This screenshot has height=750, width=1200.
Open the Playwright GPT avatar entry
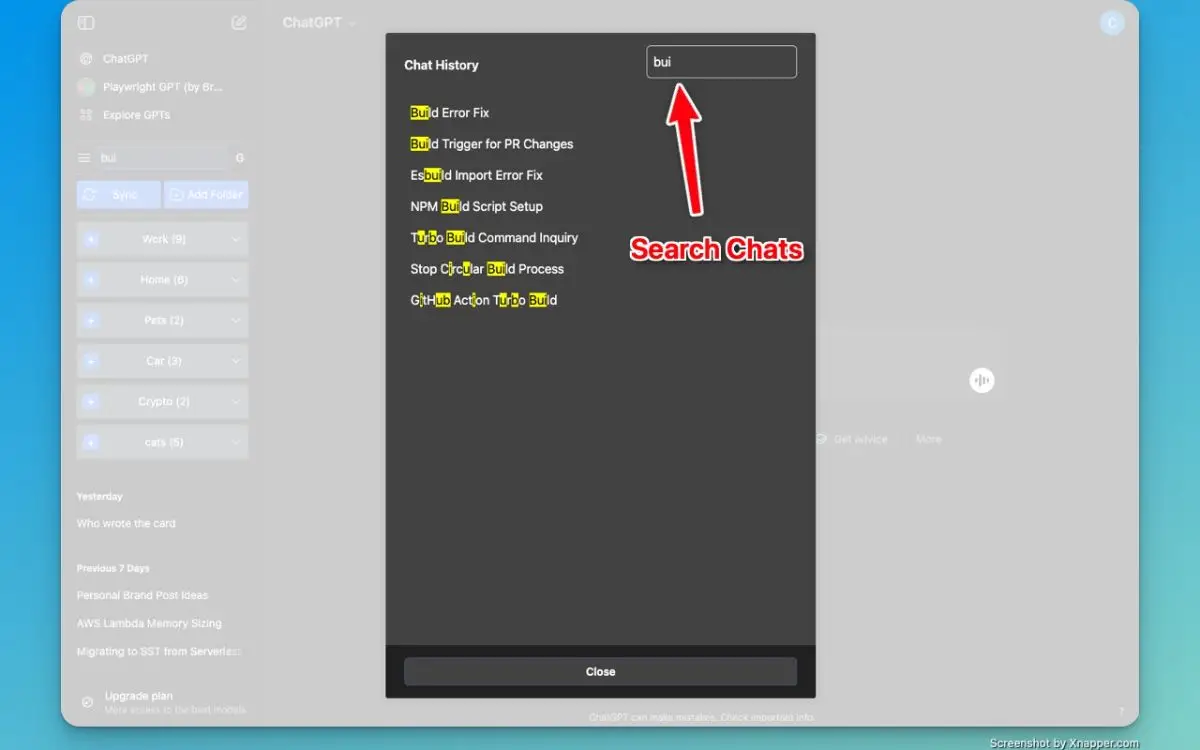point(86,87)
